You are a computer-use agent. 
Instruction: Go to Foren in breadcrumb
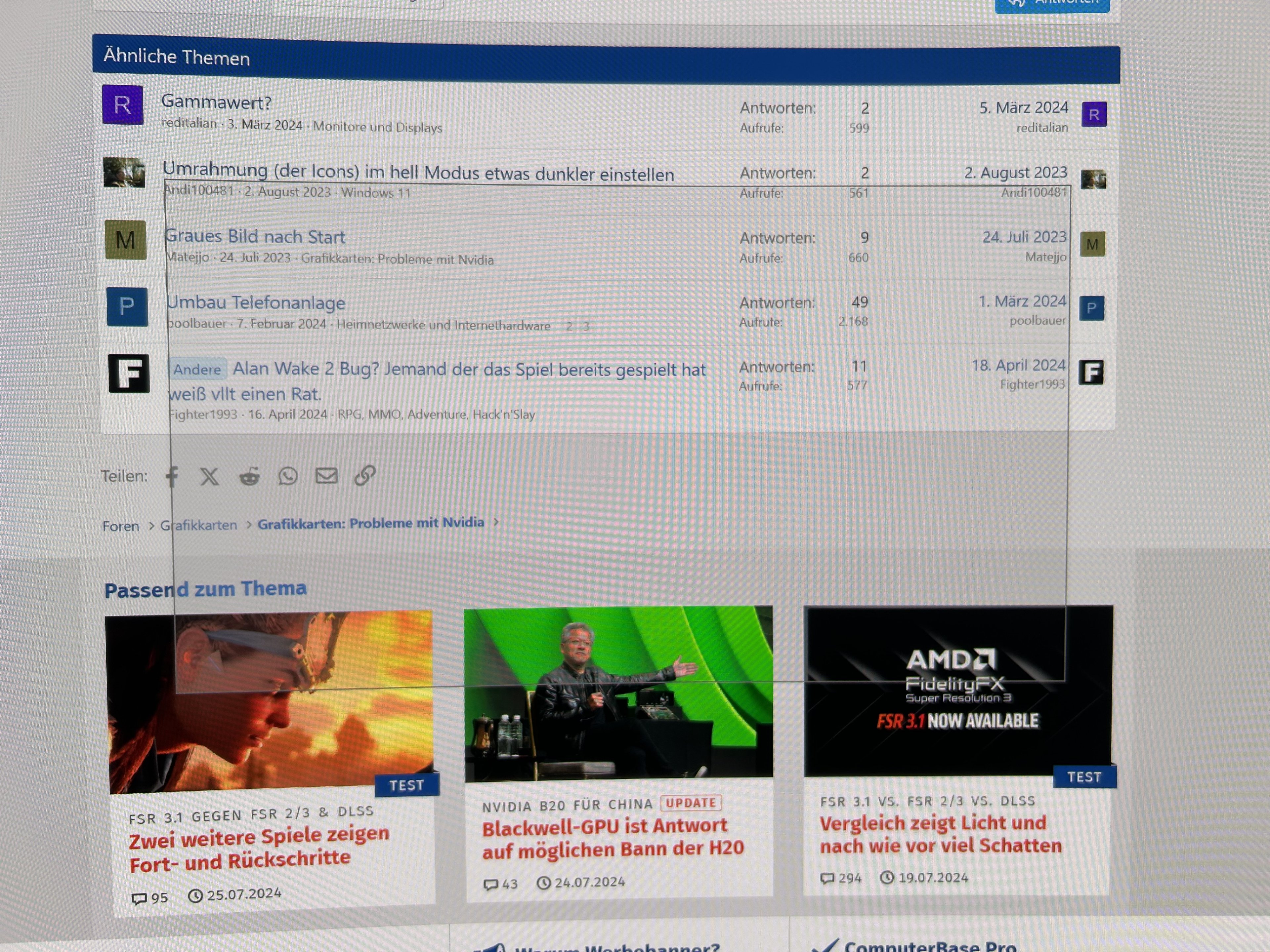[x=121, y=526]
